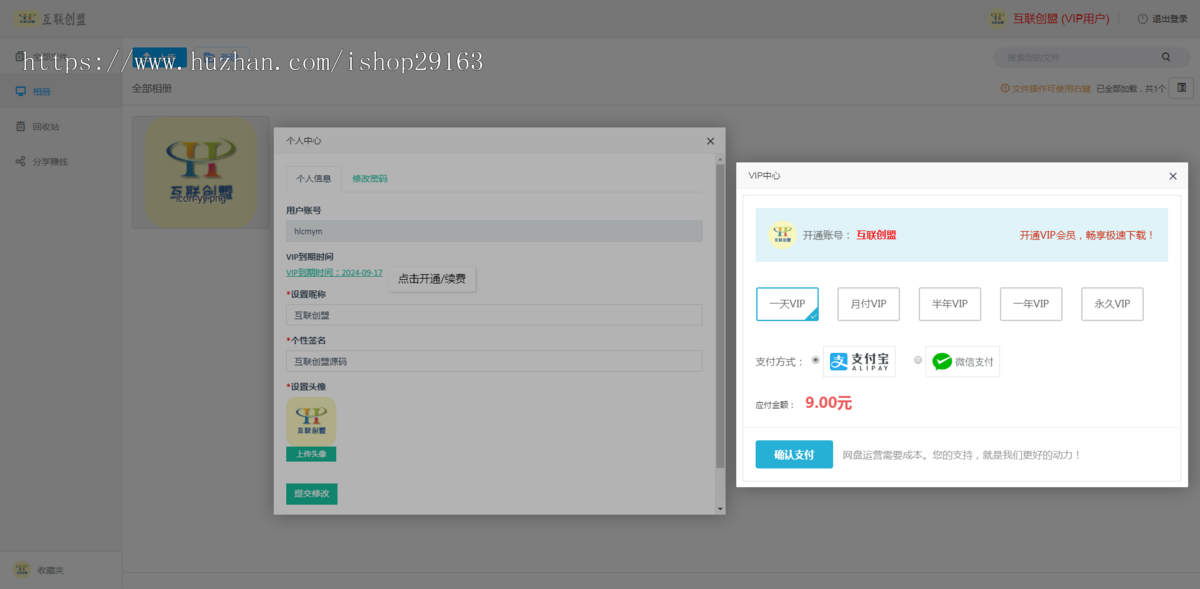Viewport: 1200px width, 589px height.
Task: Click the WeChat Pay logo in VIP中心
Action: click(963, 361)
